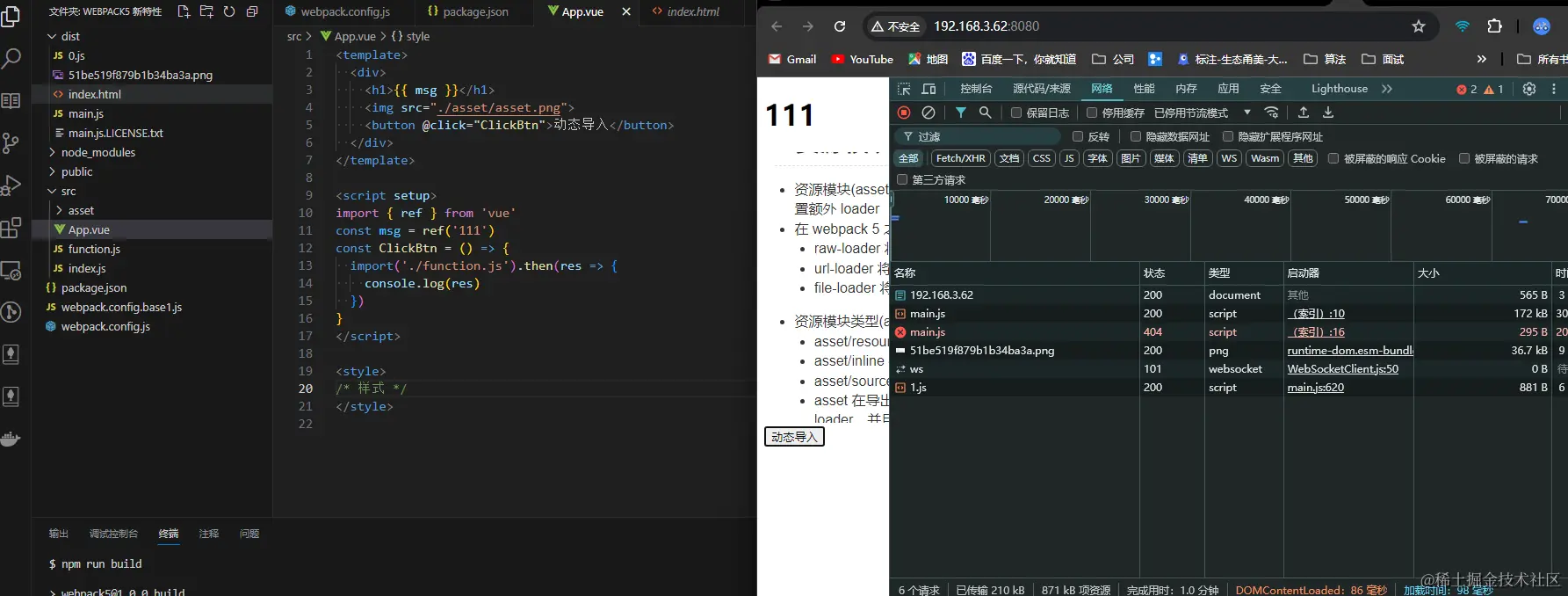
Task: Open the browser extensions puzzle icon
Action: tap(1495, 26)
